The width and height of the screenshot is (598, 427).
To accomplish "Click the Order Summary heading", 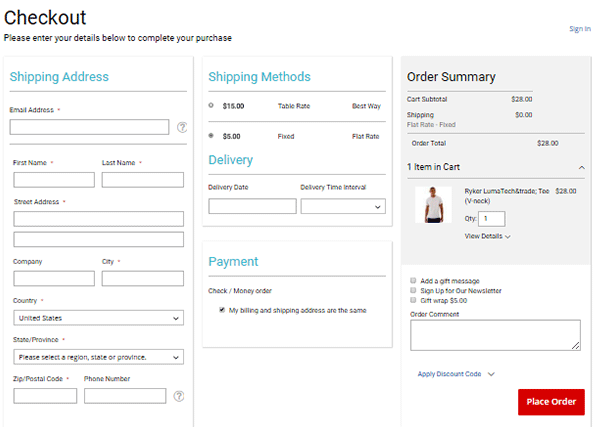I will click(x=451, y=77).
